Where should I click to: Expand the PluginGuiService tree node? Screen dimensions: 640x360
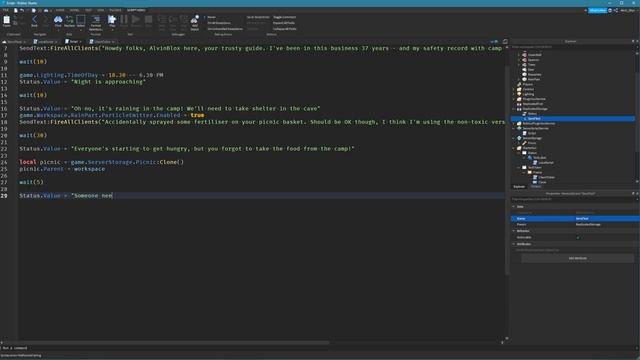point(514,99)
